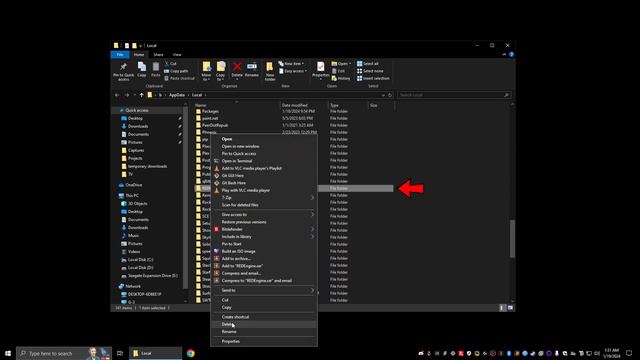This screenshot has height=360, width=640.
Task: Click the Rename icon in ribbon
Action: [x=252, y=69]
